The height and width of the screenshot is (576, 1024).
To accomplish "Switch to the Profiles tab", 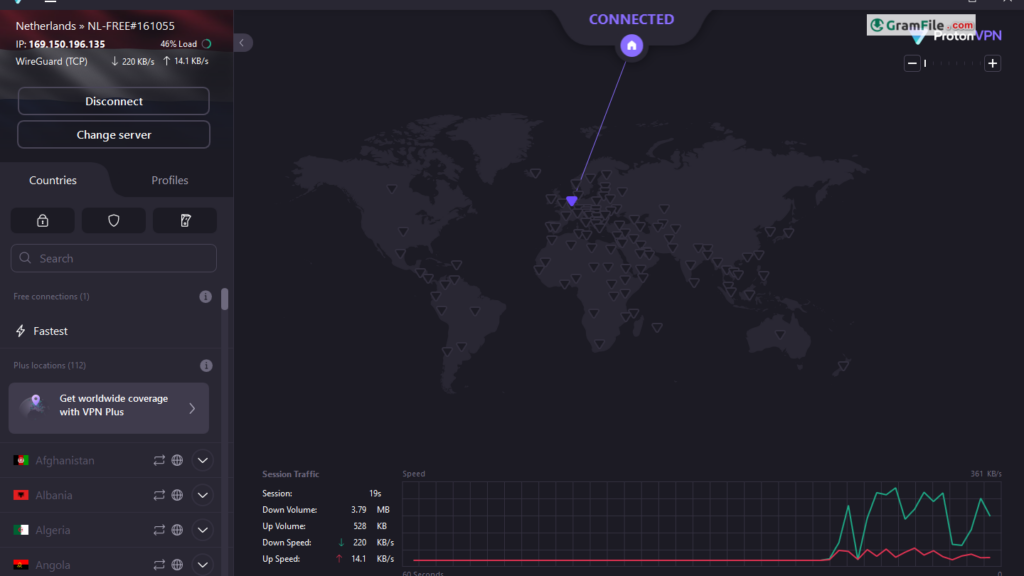I will 170,181.
